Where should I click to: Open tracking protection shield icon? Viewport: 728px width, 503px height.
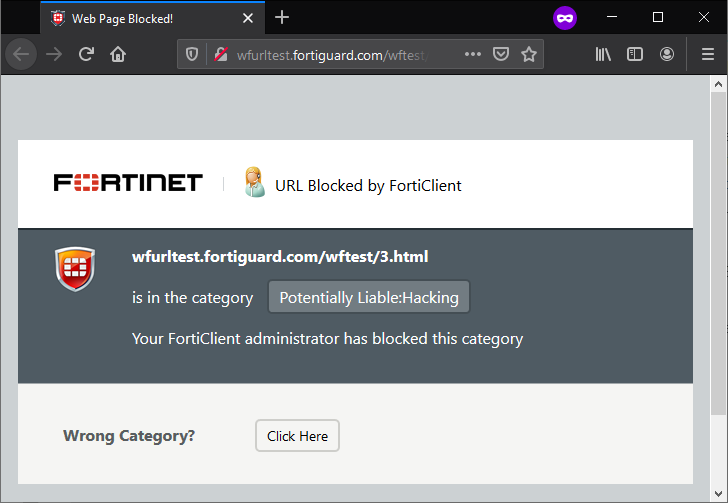193,54
